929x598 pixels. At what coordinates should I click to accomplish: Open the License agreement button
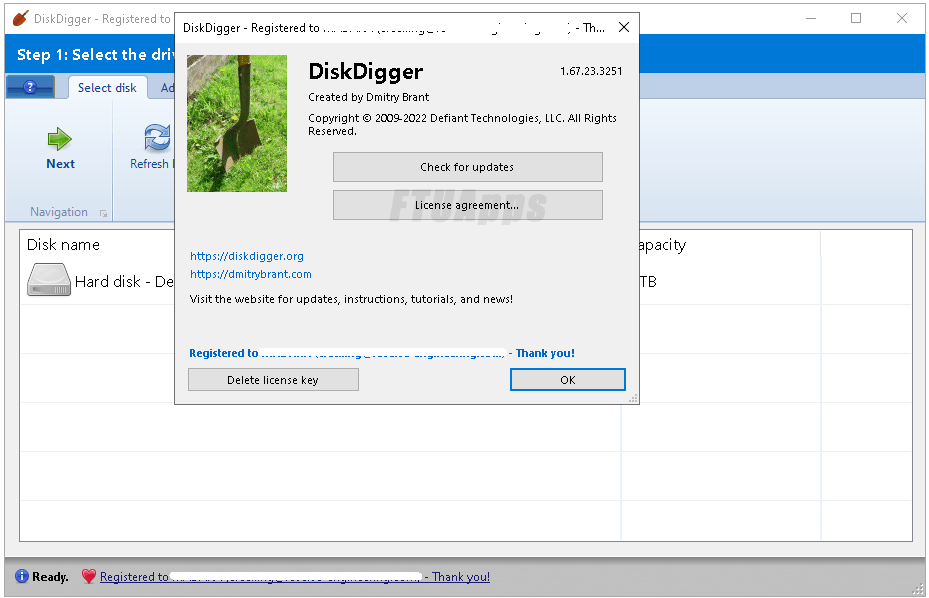coord(467,205)
